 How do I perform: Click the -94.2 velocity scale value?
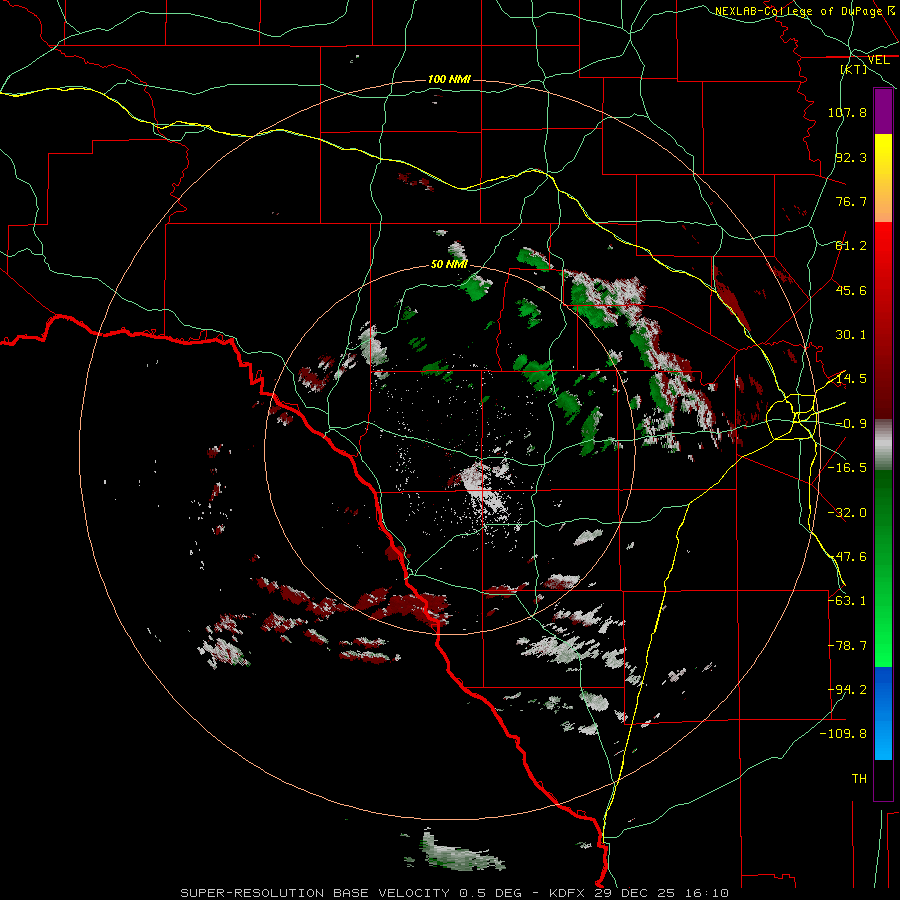(847, 690)
